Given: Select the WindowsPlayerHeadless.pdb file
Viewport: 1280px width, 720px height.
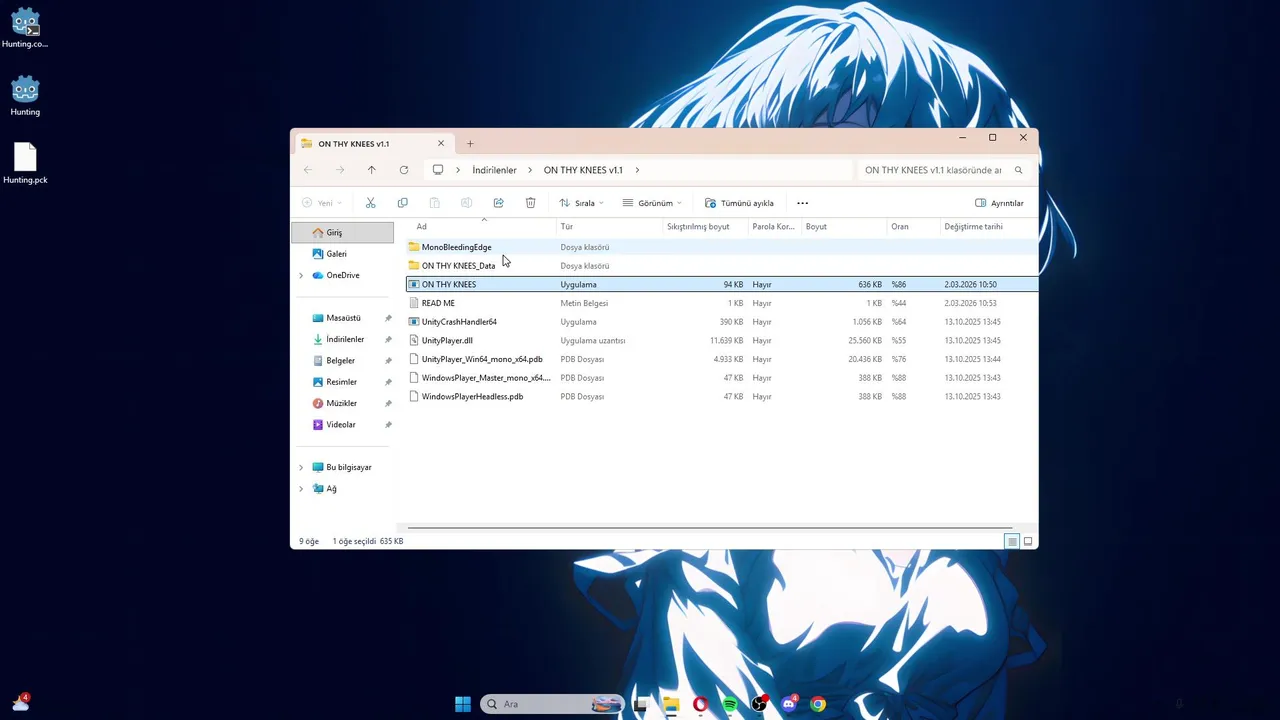Looking at the screenshot, I should click(x=722, y=397).
